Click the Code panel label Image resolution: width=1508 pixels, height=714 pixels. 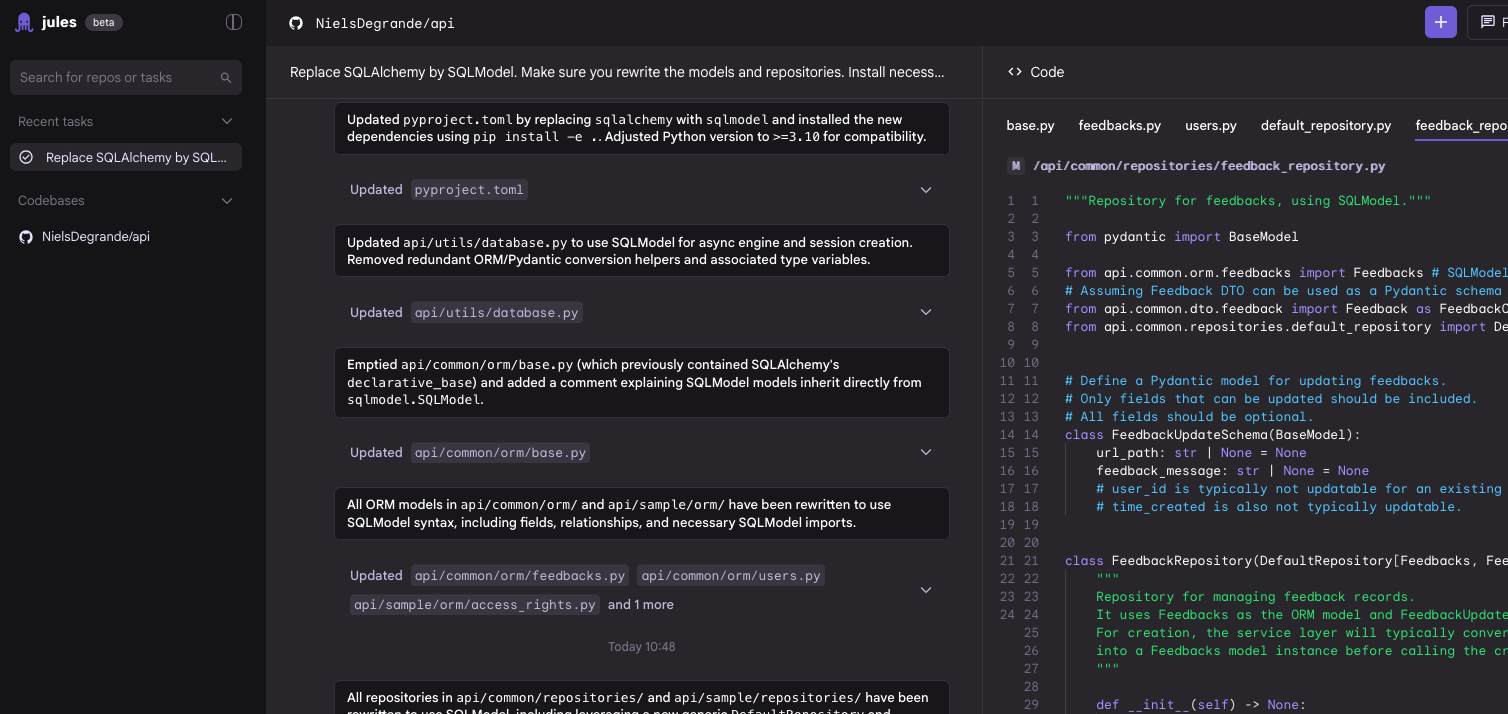pyautogui.click(x=1047, y=72)
